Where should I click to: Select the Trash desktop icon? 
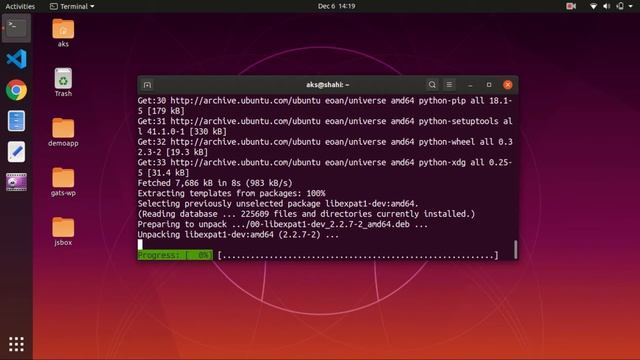tap(63, 82)
